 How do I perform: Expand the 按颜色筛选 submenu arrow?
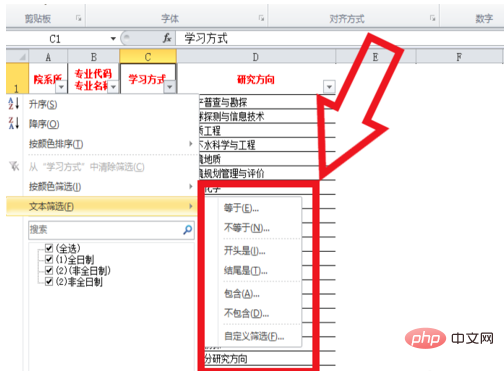pos(191,186)
